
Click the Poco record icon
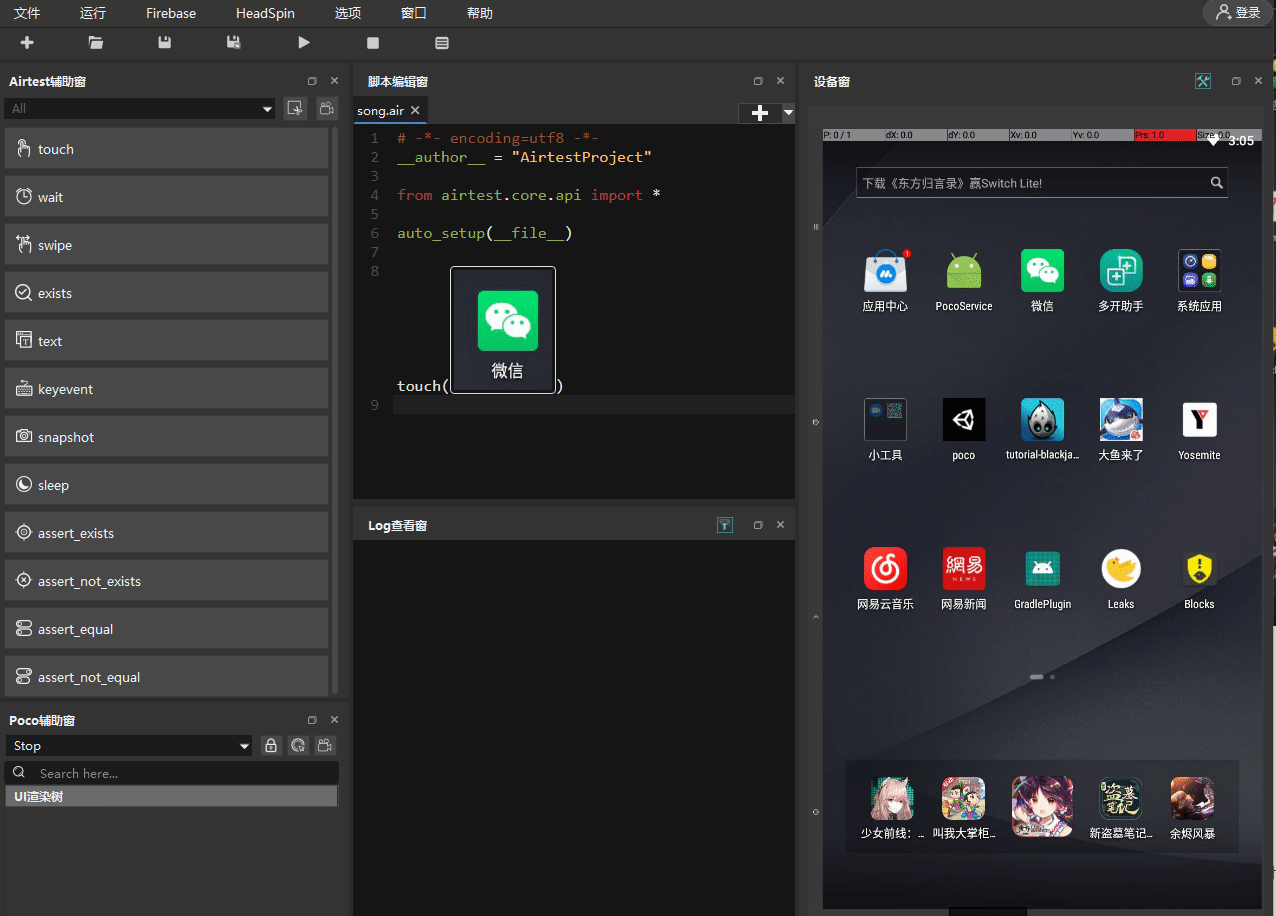click(x=326, y=746)
